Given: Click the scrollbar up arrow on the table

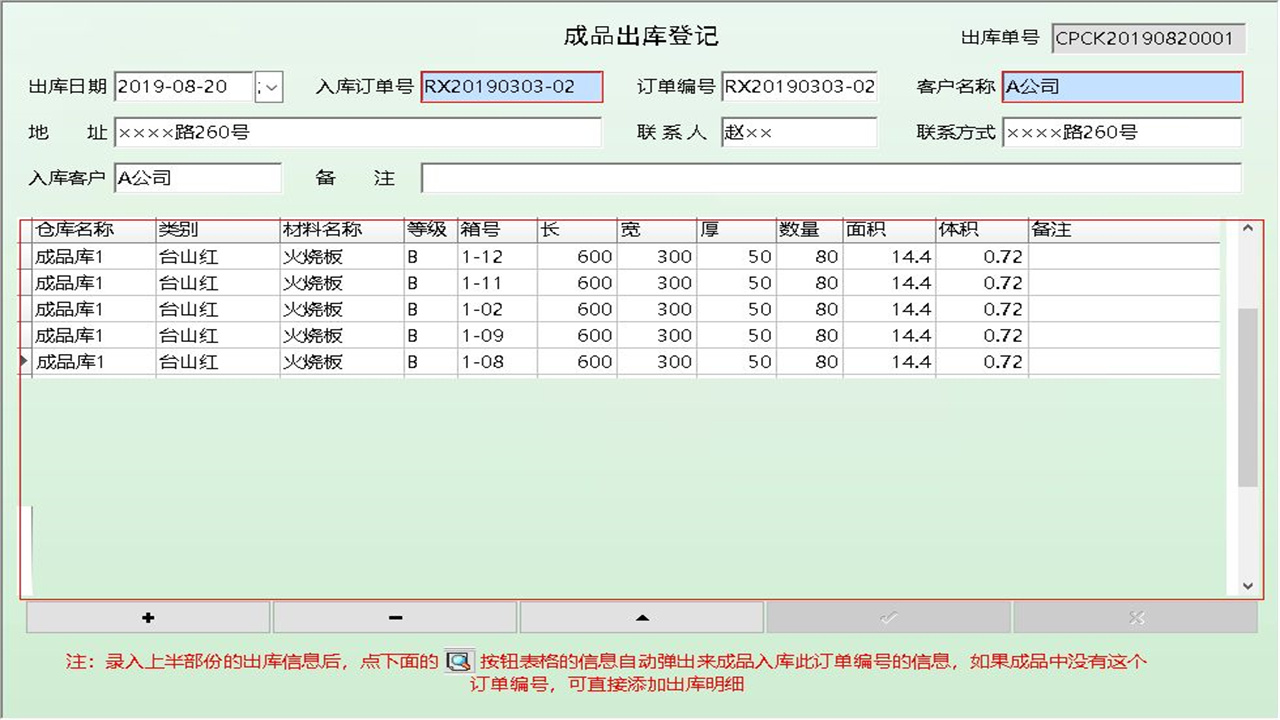Looking at the screenshot, I should [1247, 228].
